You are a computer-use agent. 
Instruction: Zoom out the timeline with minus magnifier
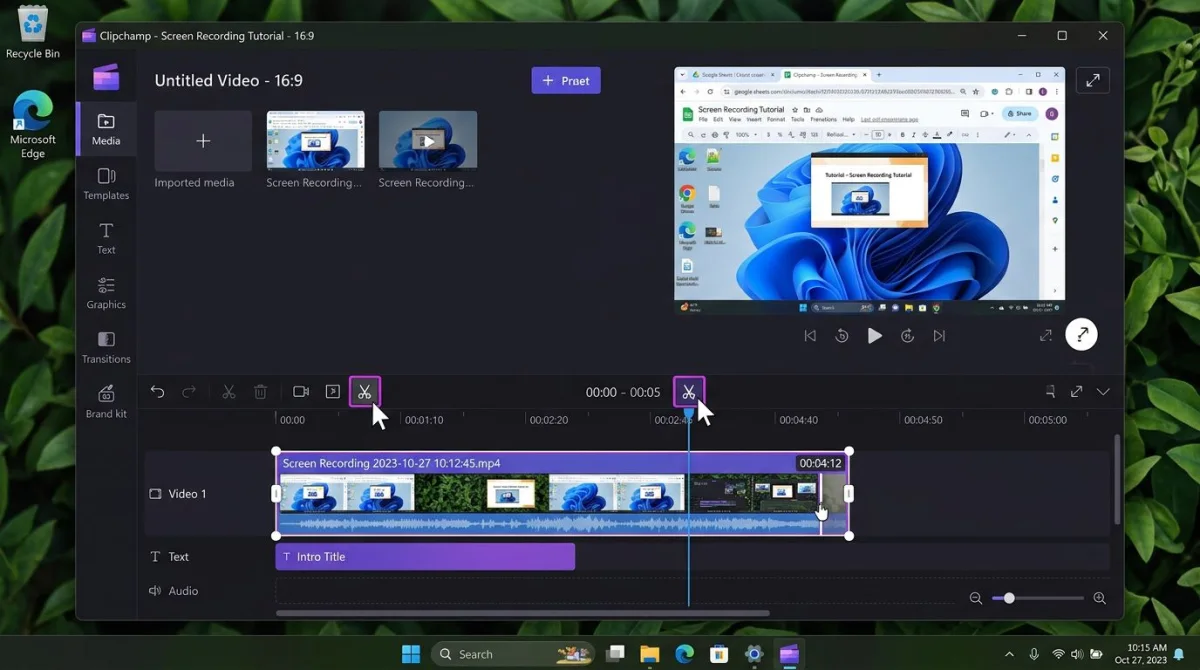[x=976, y=598]
